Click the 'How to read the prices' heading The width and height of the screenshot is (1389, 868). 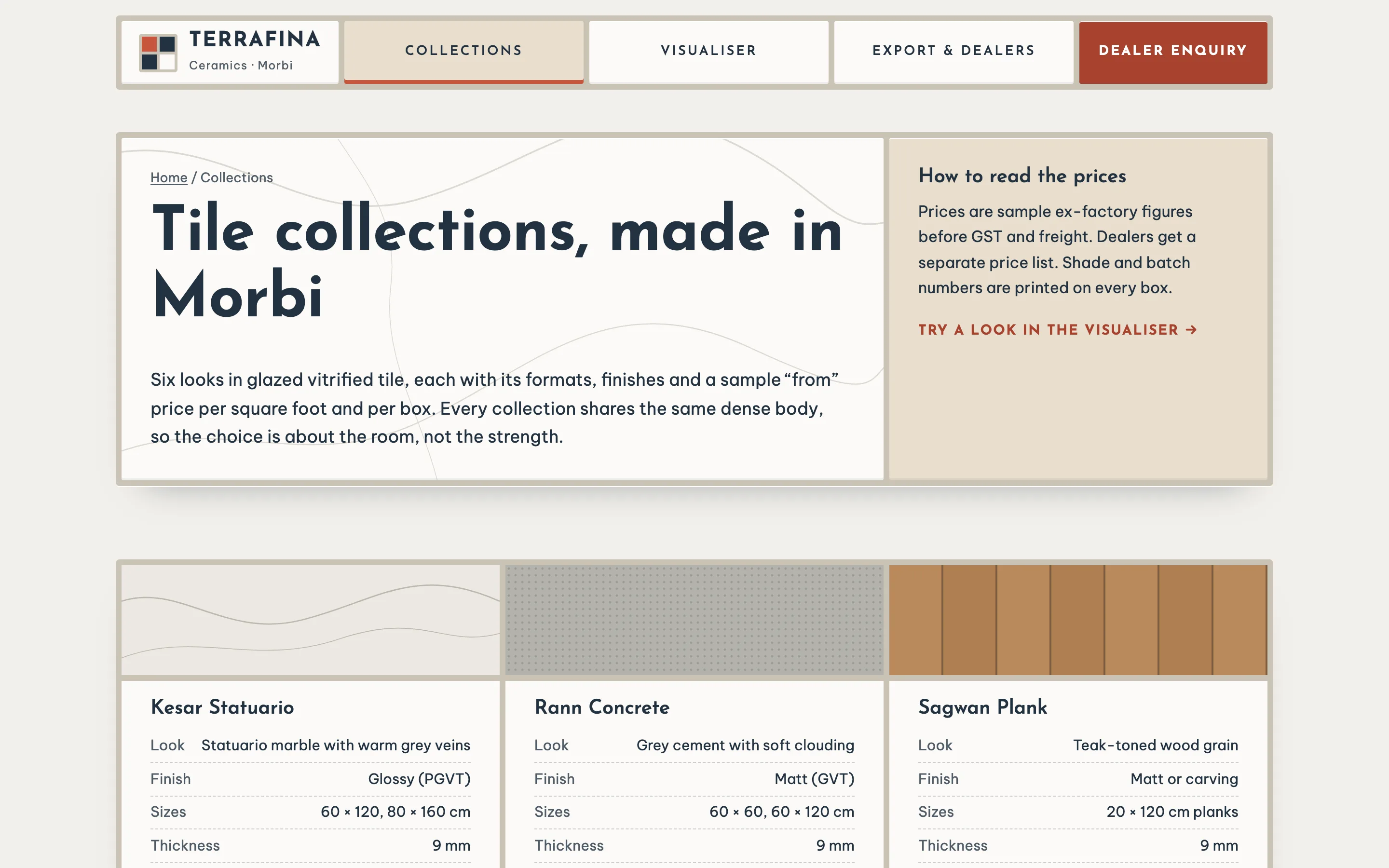[x=1022, y=176]
